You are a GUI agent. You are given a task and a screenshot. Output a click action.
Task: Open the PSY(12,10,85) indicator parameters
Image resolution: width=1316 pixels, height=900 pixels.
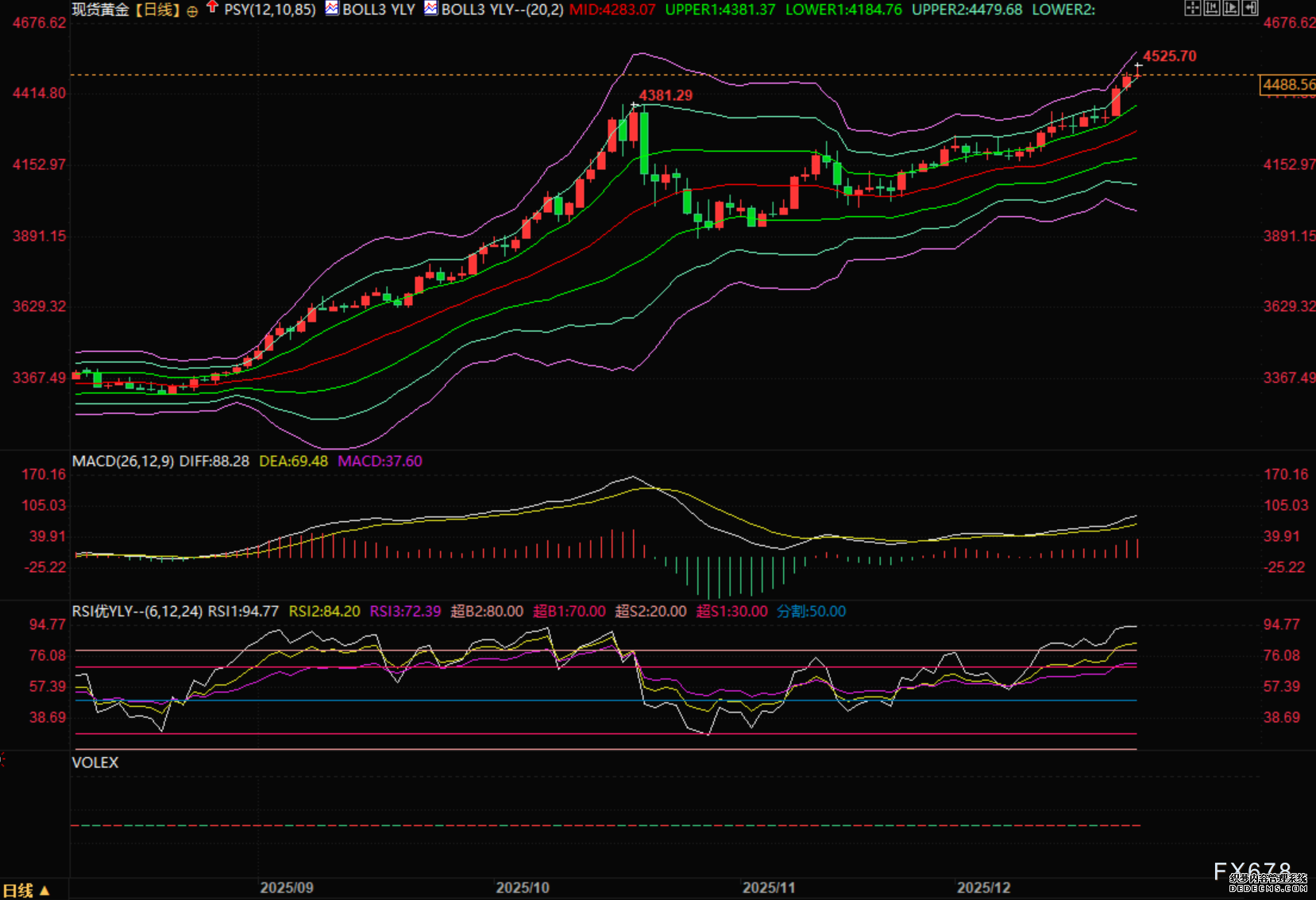269,10
